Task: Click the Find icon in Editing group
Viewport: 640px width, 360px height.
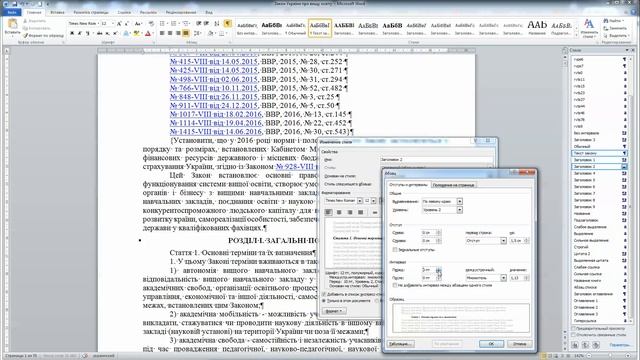Action: (607, 20)
